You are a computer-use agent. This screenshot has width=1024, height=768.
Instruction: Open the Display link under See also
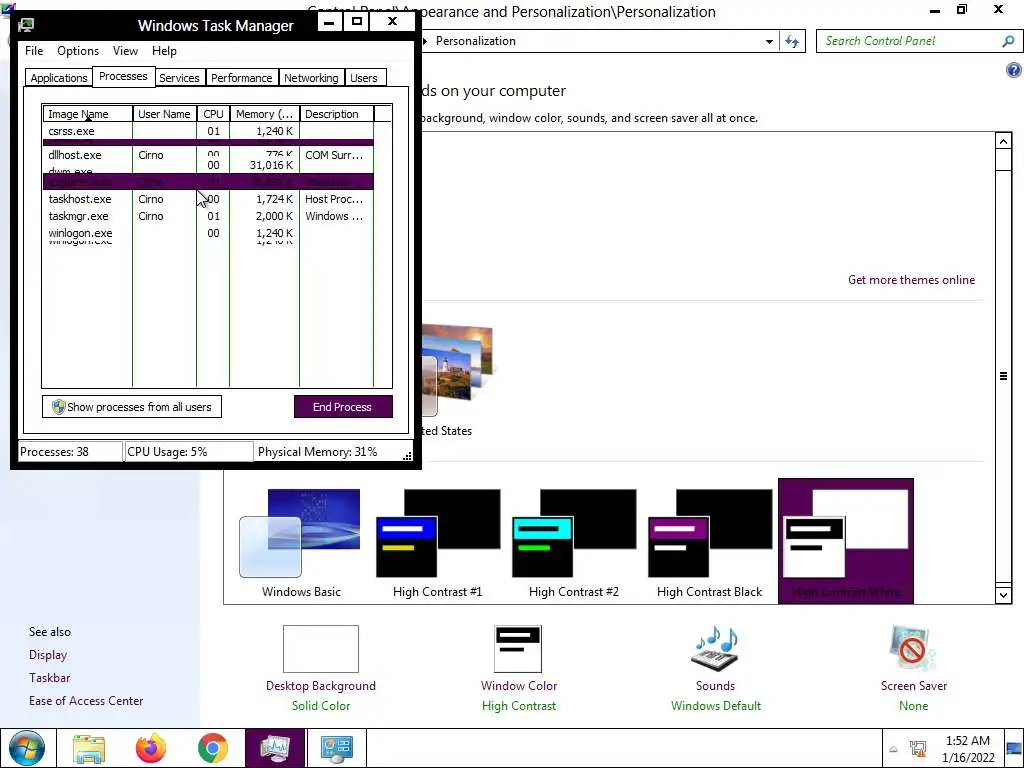pyautogui.click(x=48, y=655)
